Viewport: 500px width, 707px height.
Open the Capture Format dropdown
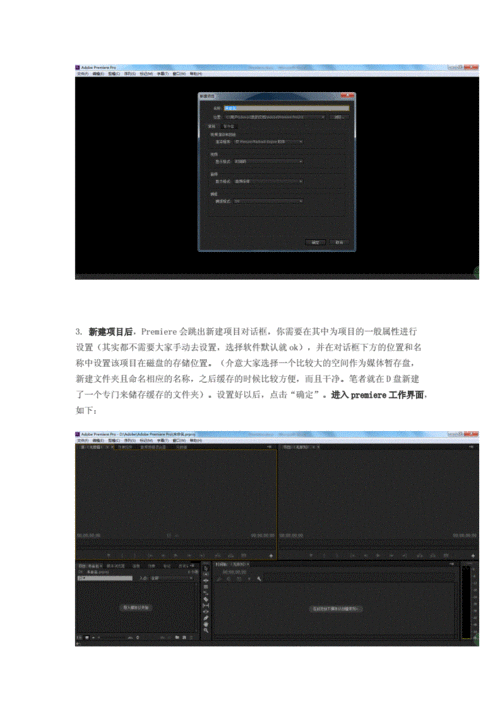(269, 201)
